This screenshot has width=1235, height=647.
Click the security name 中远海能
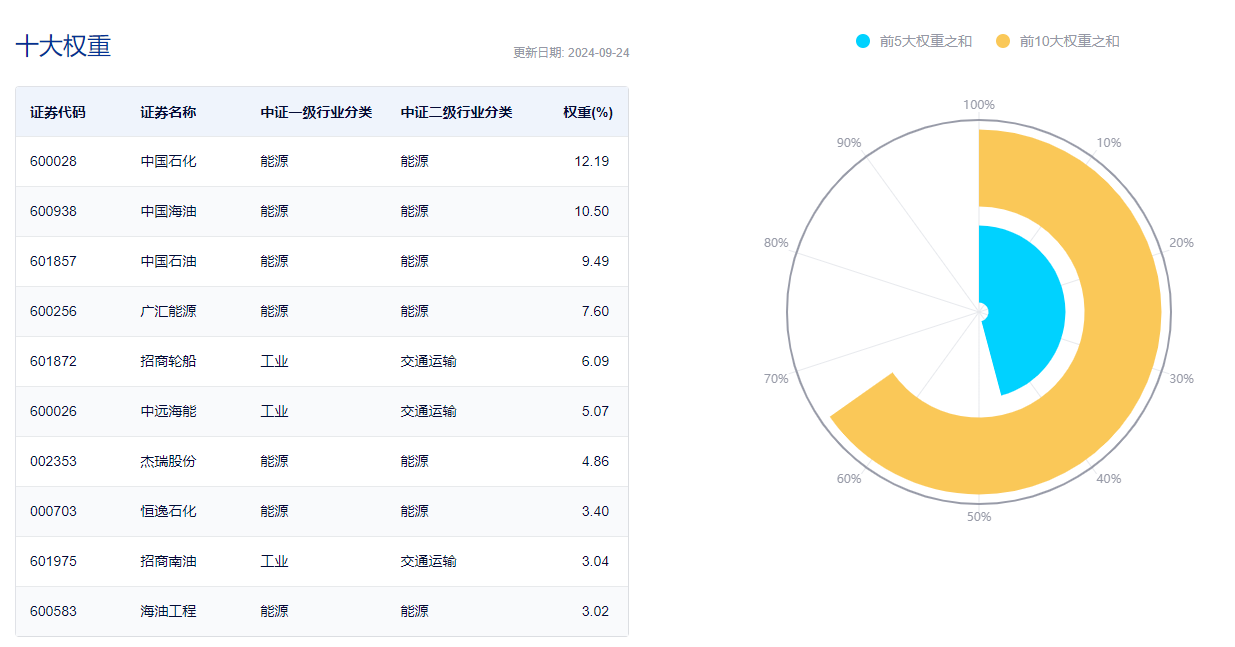coord(168,411)
